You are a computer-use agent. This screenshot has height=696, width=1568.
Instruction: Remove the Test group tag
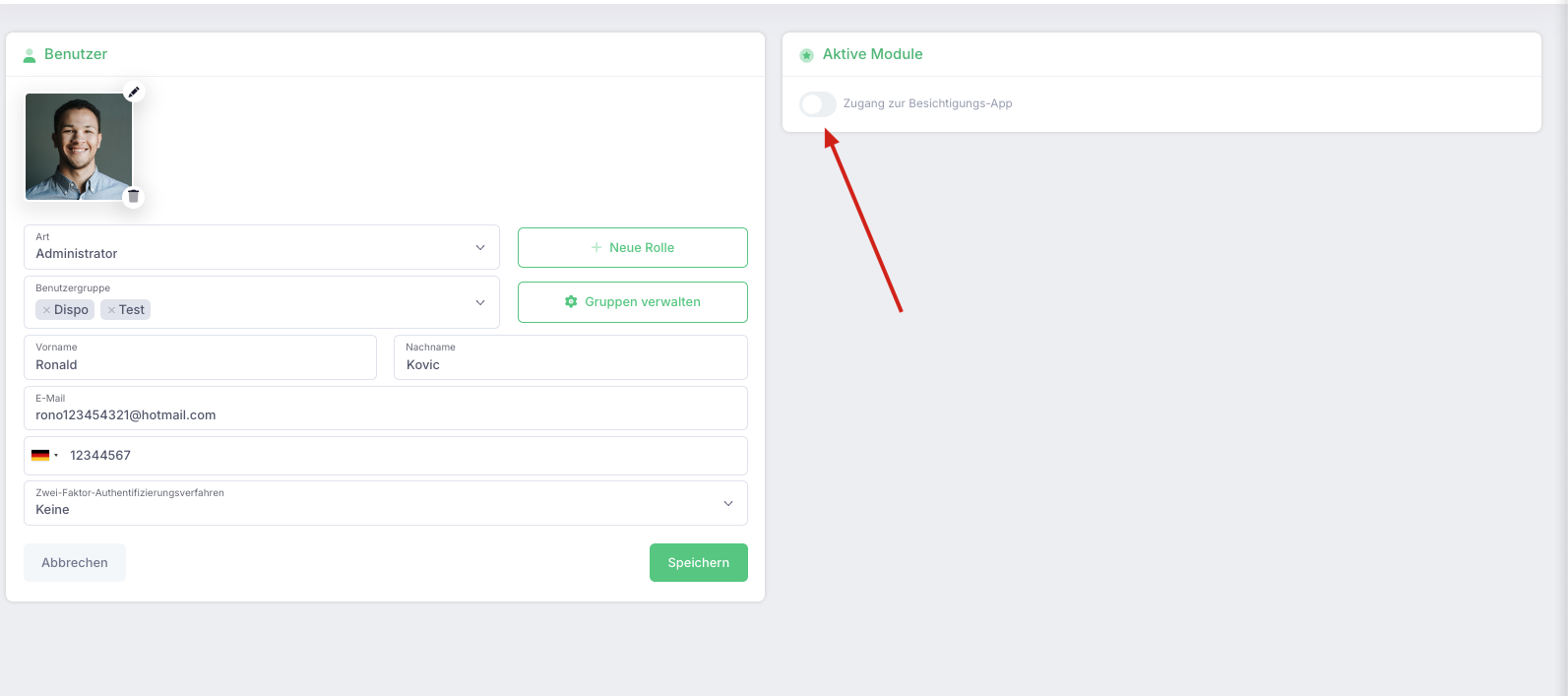pos(111,310)
